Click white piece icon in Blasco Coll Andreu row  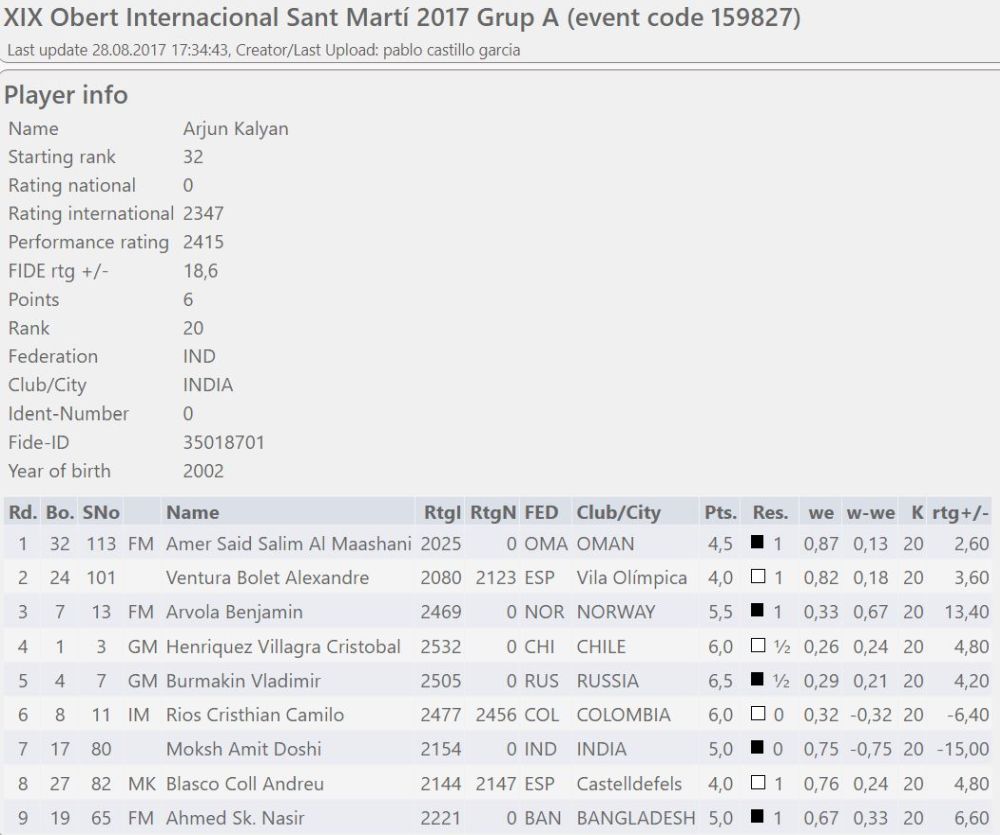[x=758, y=784]
